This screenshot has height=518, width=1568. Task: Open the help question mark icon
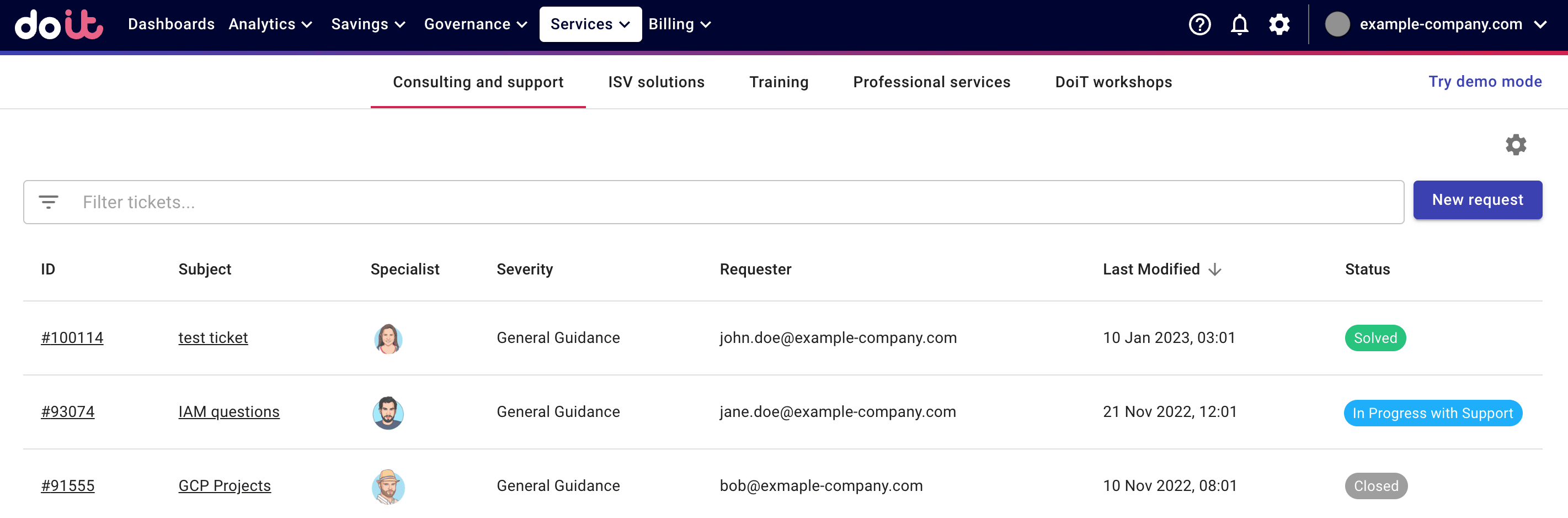[x=1199, y=24]
